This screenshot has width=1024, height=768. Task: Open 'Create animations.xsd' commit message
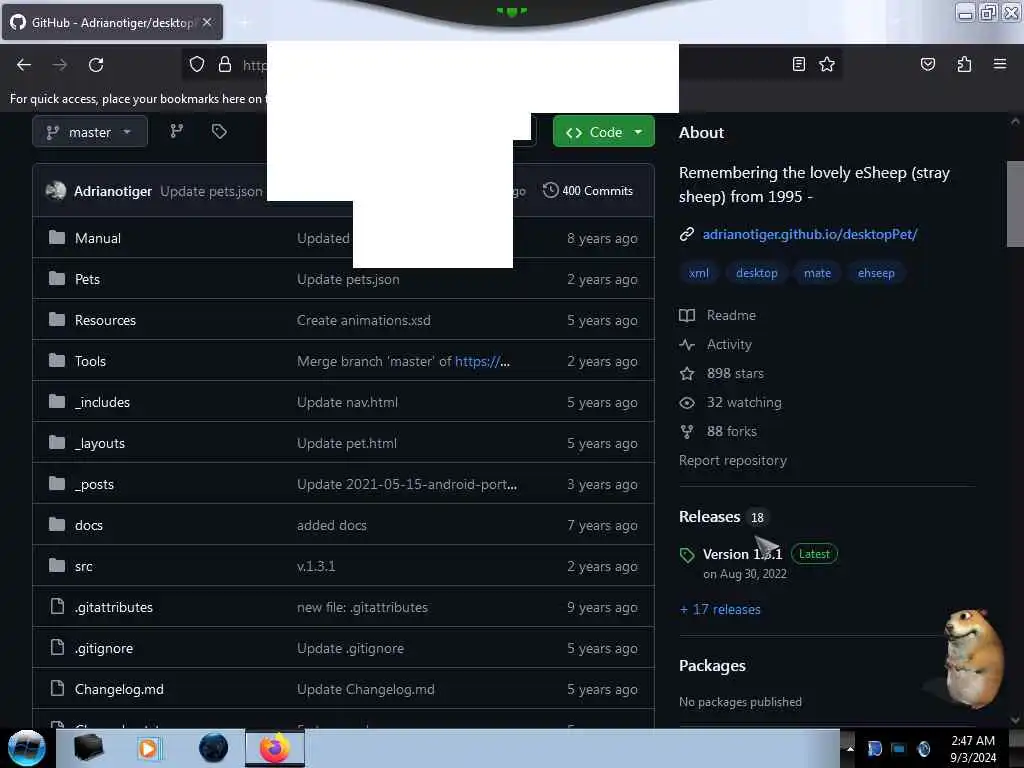pyautogui.click(x=364, y=321)
